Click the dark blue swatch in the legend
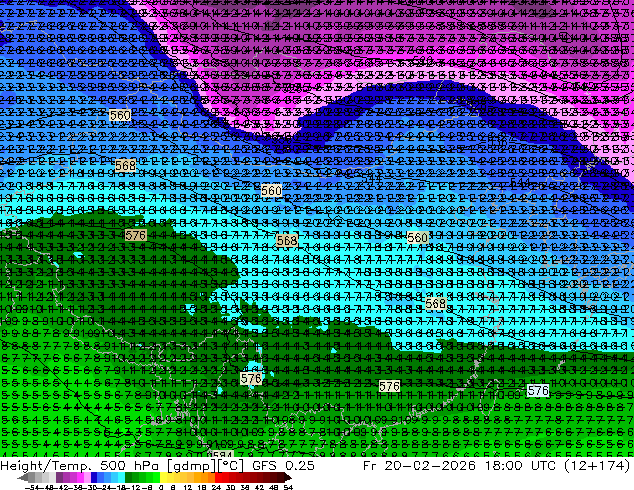 tap(94, 478)
